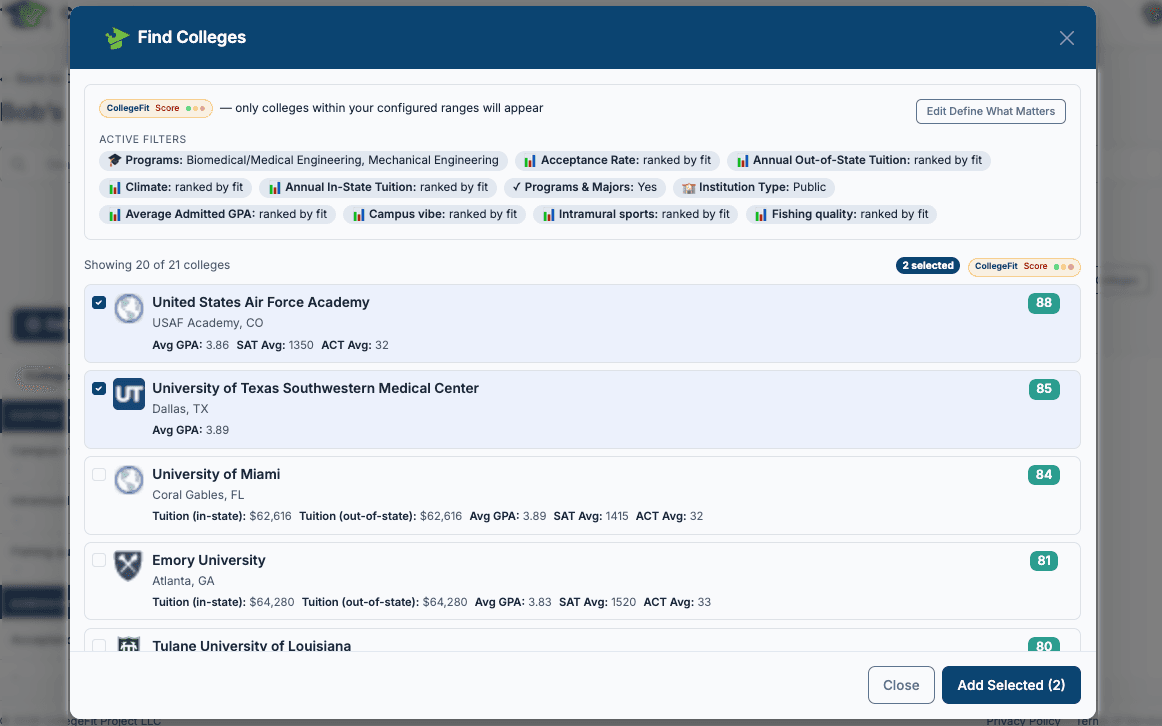Uncheck University of Texas Southwestern checkbox
The width and height of the screenshot is (1162, 726).
99,388
